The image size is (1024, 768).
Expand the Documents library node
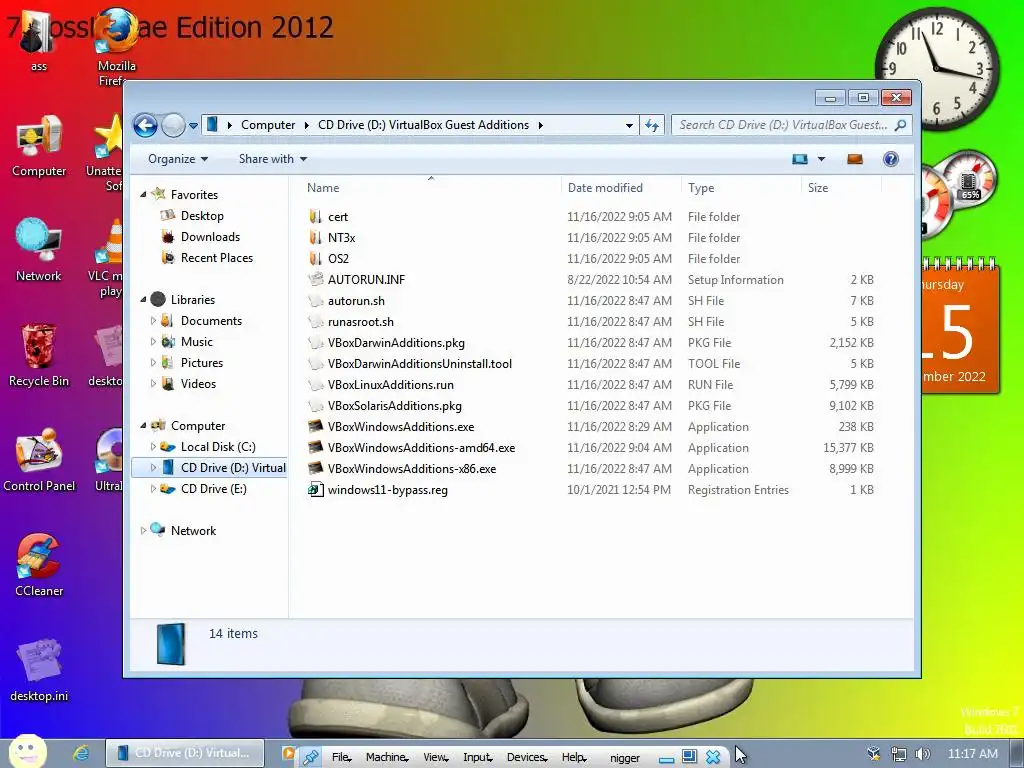[153, 321]
